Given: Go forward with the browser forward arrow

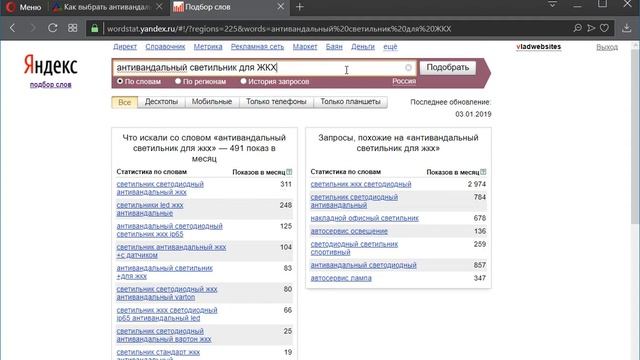Looking at the screenshot, I should pyautogui.click(x=33, y=28).
